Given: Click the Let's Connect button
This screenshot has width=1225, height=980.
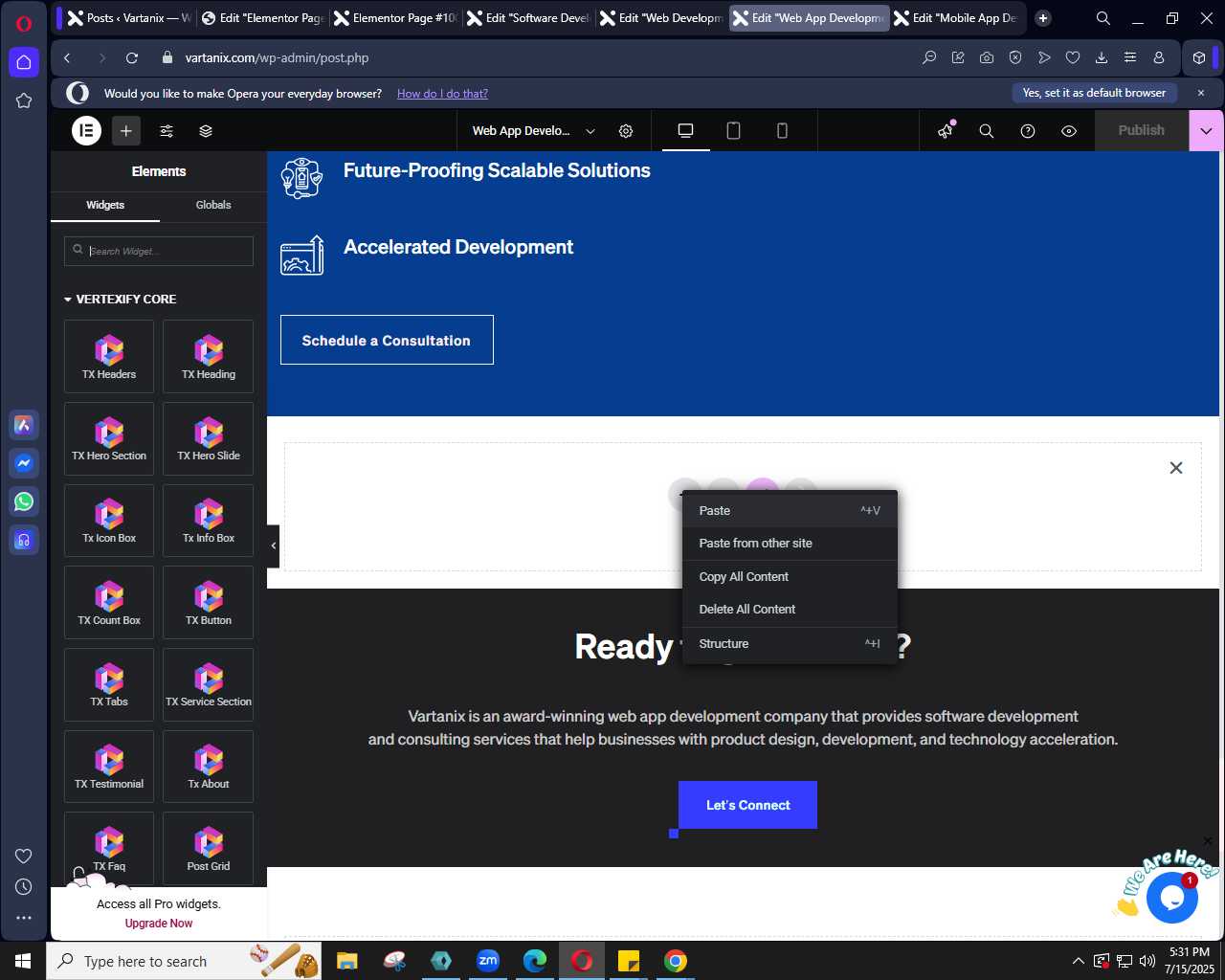Looking at the screenshot, I should click(x=747, y=805).
